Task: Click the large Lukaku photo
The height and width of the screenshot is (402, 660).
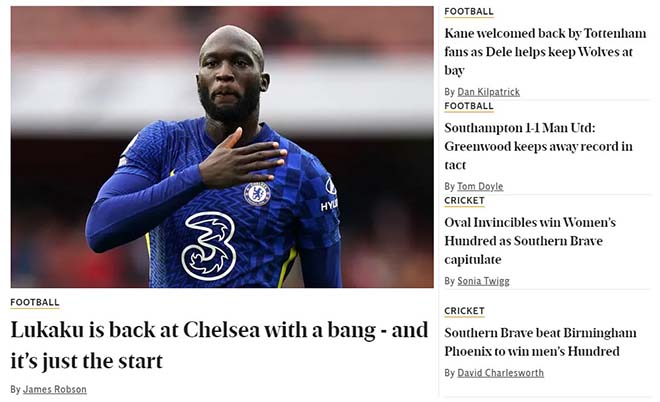Action: click(x=222, y=100)
